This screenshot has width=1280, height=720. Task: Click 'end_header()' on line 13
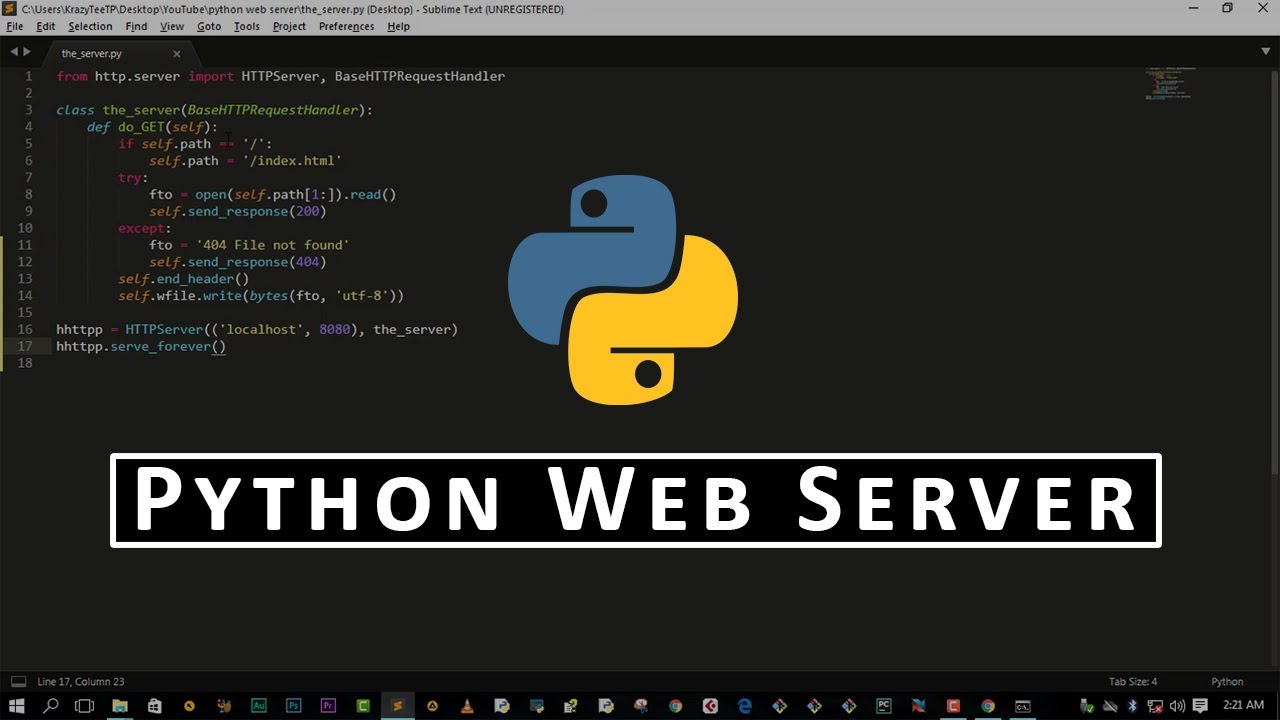[203, 279]
